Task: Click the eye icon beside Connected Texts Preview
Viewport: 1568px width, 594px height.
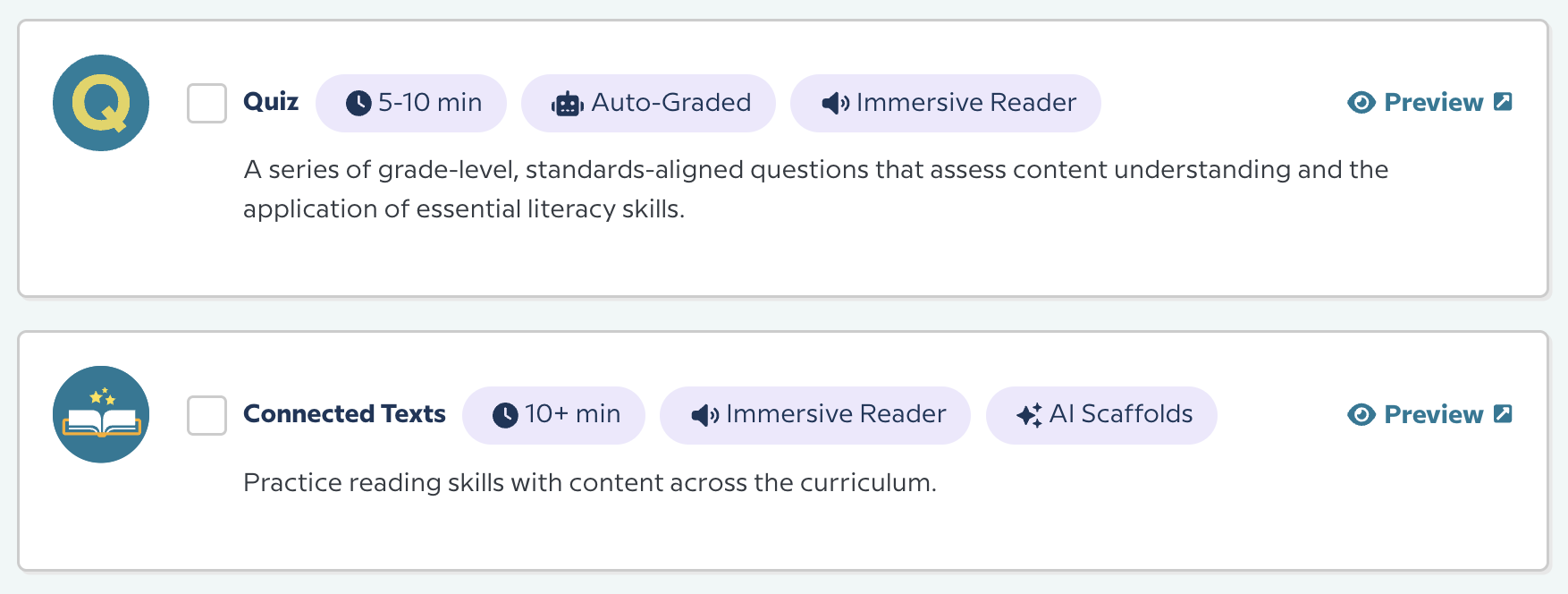Action: [x=1361, y=415]
